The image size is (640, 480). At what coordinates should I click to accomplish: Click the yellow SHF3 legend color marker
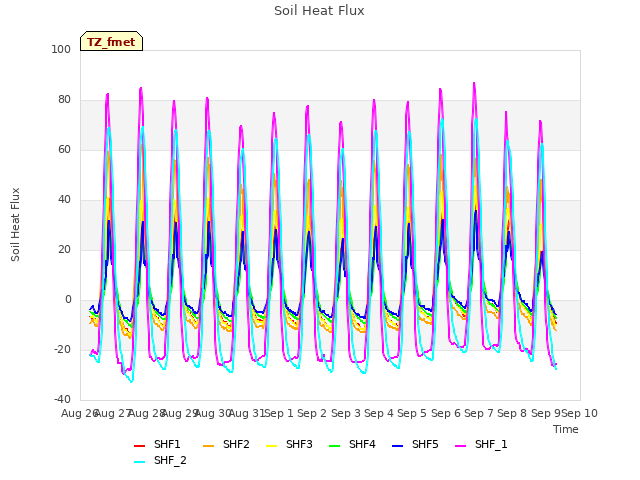(x=271, y=446)
